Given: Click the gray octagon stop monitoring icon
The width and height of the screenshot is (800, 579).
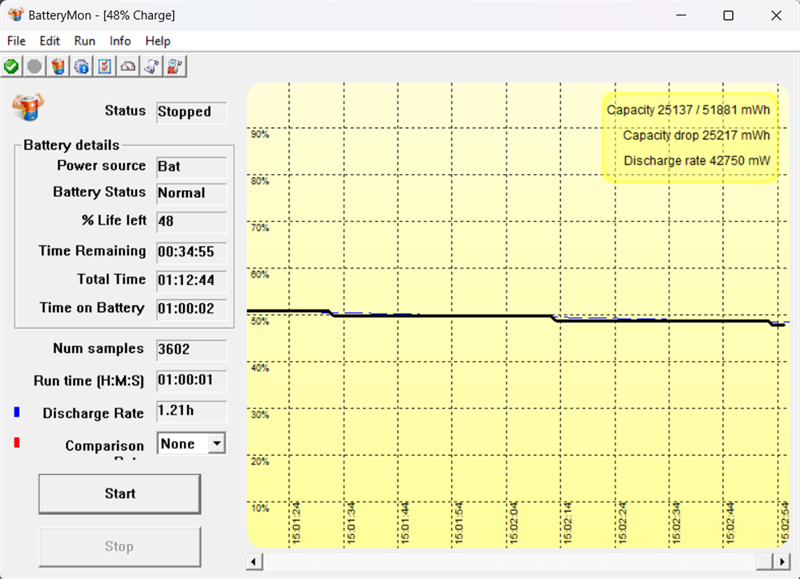Looking at the screenshot, I should click(x=34, y=66).
